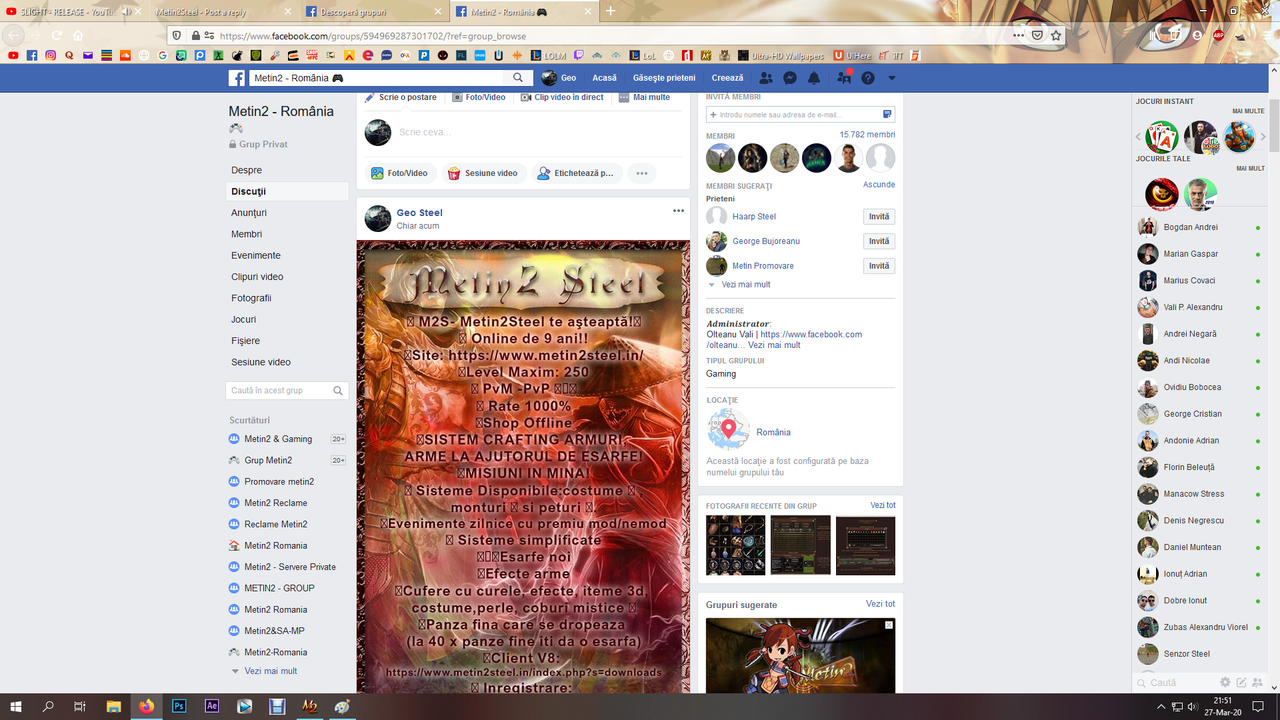Open the Messenger icon in Facebook header
This screenshot has width=1280, height=720.
790,78
